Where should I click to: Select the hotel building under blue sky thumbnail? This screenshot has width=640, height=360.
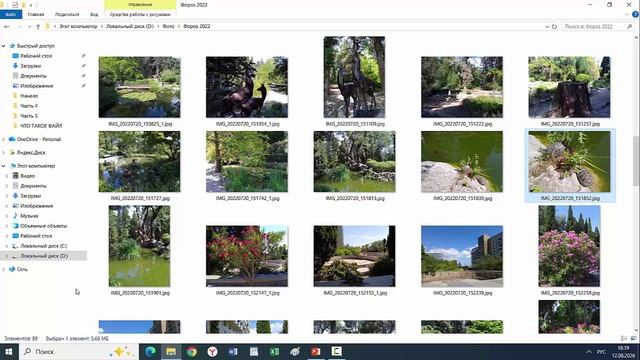[462, 256]
